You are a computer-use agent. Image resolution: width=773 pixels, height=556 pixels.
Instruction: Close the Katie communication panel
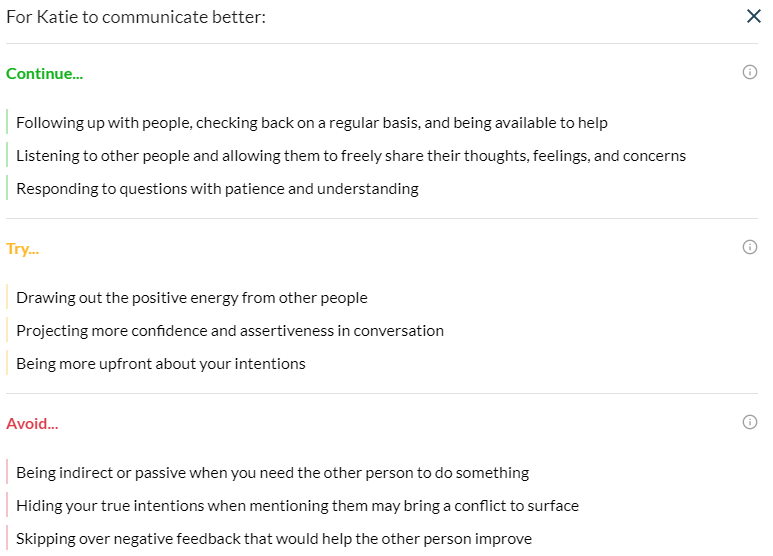point(754,17)
